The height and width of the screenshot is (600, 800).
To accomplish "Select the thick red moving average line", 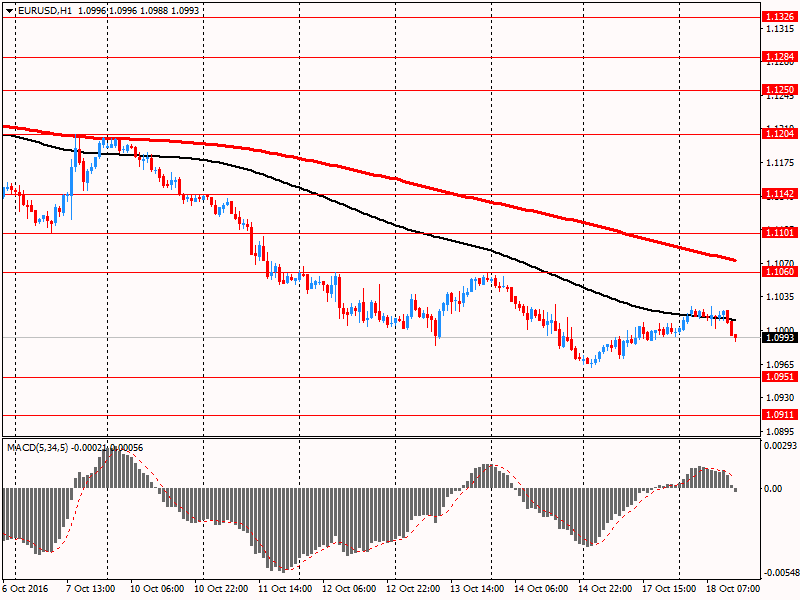I will point(397,179).
